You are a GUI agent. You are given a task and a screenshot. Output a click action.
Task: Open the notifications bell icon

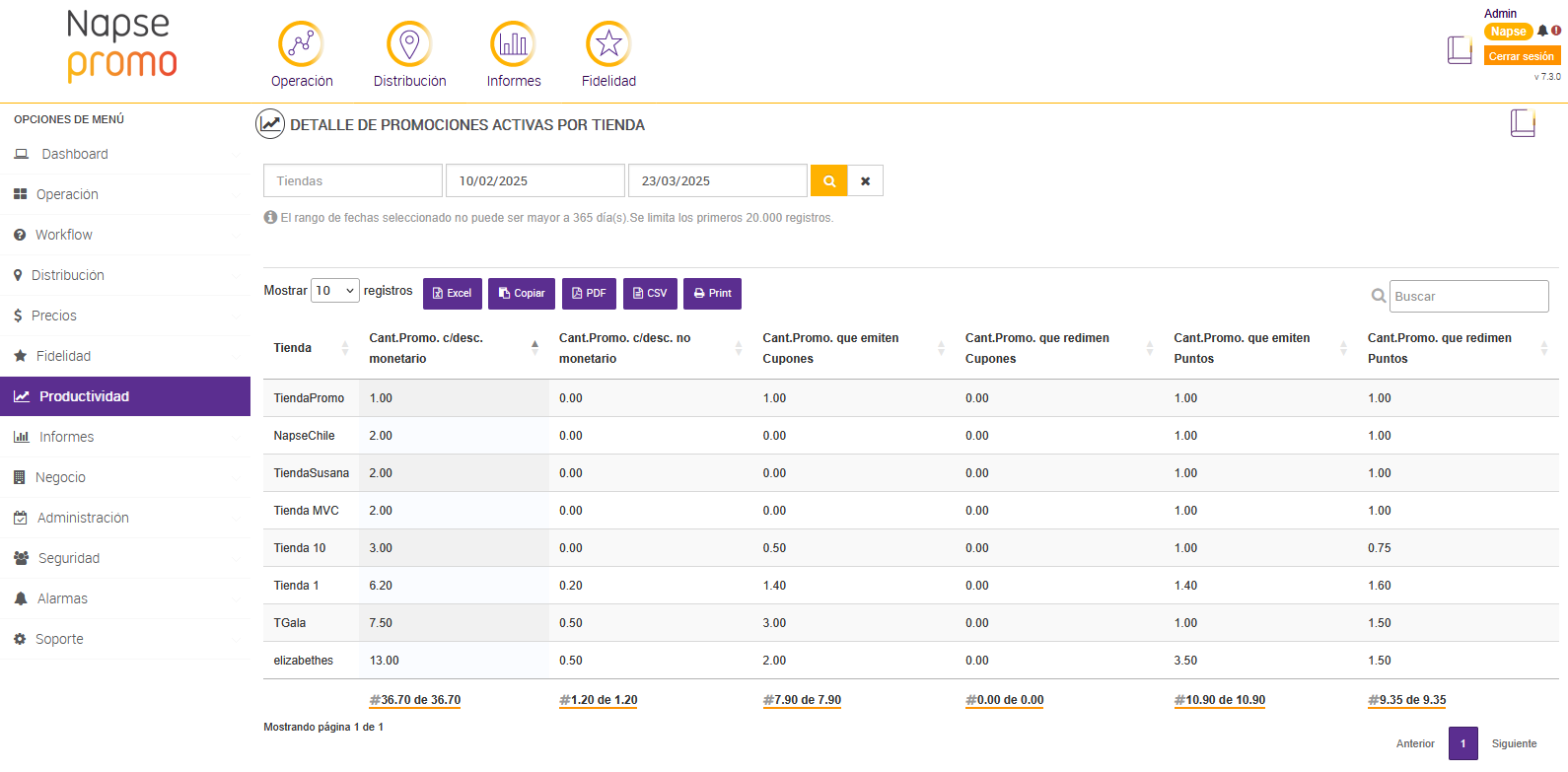click(x=1542, y=31)
